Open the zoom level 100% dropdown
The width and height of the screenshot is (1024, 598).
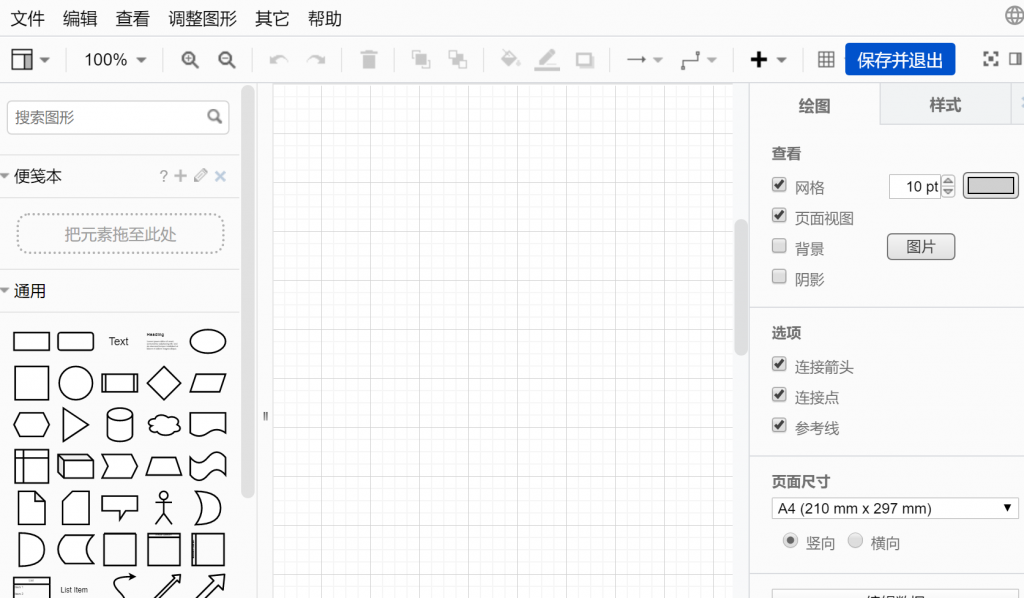click(113, 59)
